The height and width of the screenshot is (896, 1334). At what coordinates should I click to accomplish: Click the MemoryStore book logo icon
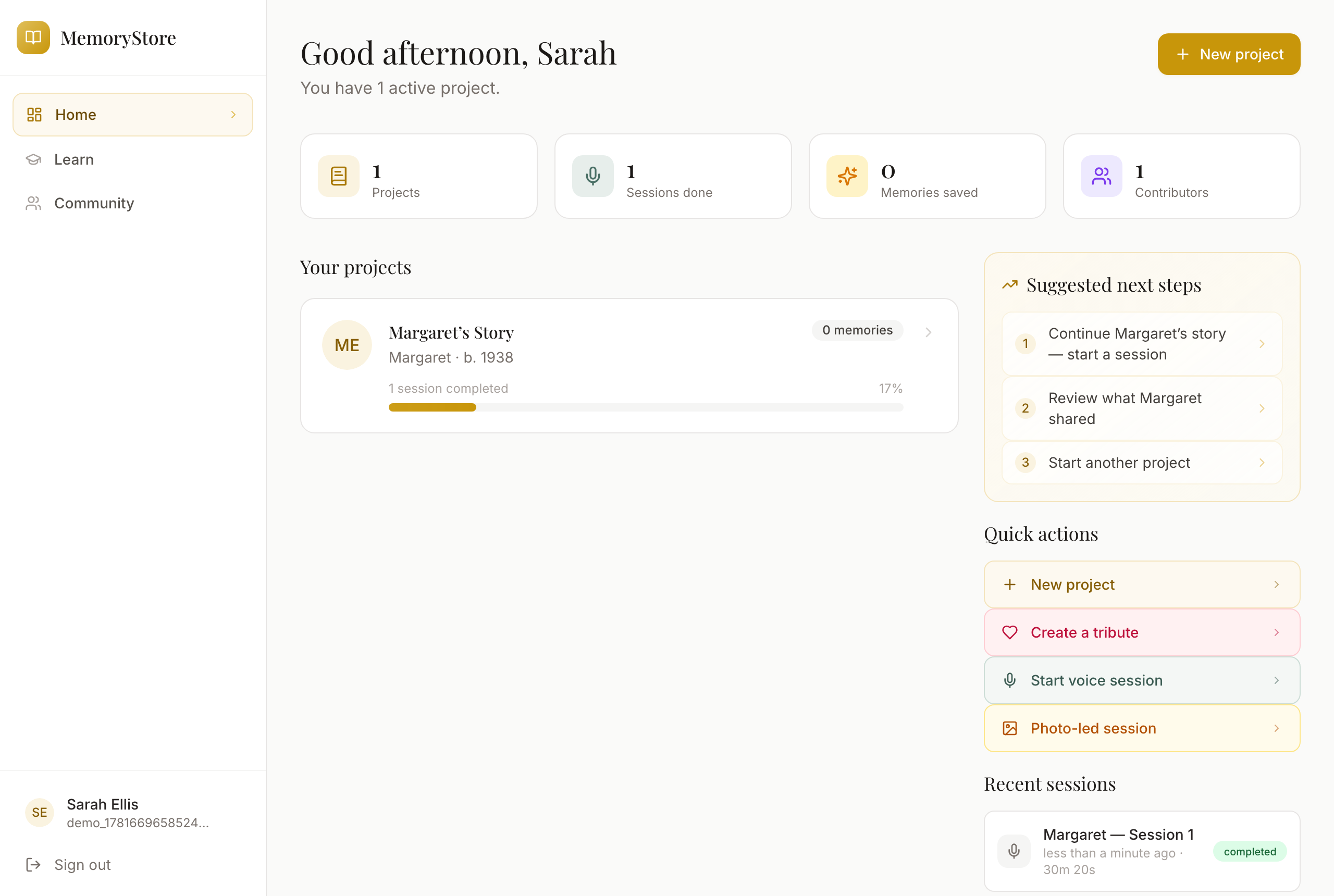33,38
